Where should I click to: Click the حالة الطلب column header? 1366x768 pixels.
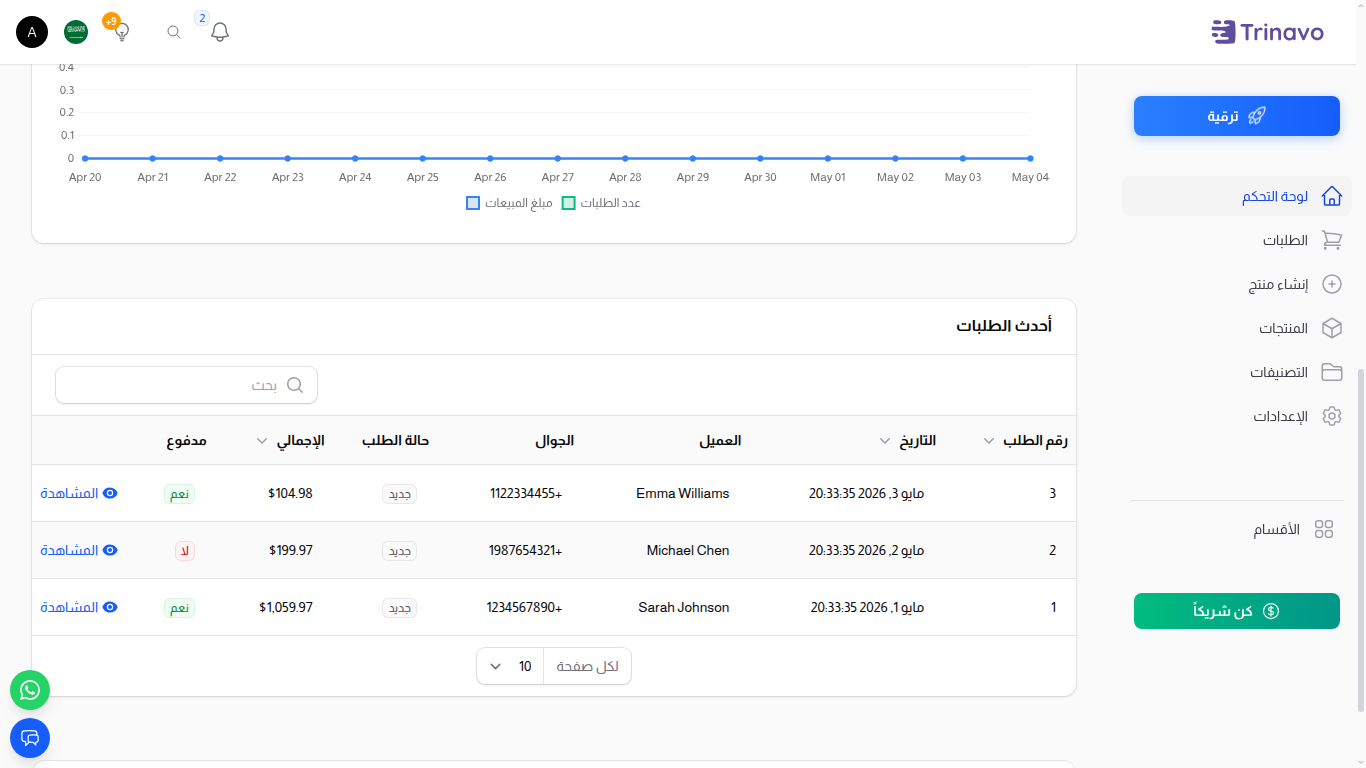pyautogui.click(x=395, y=441)
